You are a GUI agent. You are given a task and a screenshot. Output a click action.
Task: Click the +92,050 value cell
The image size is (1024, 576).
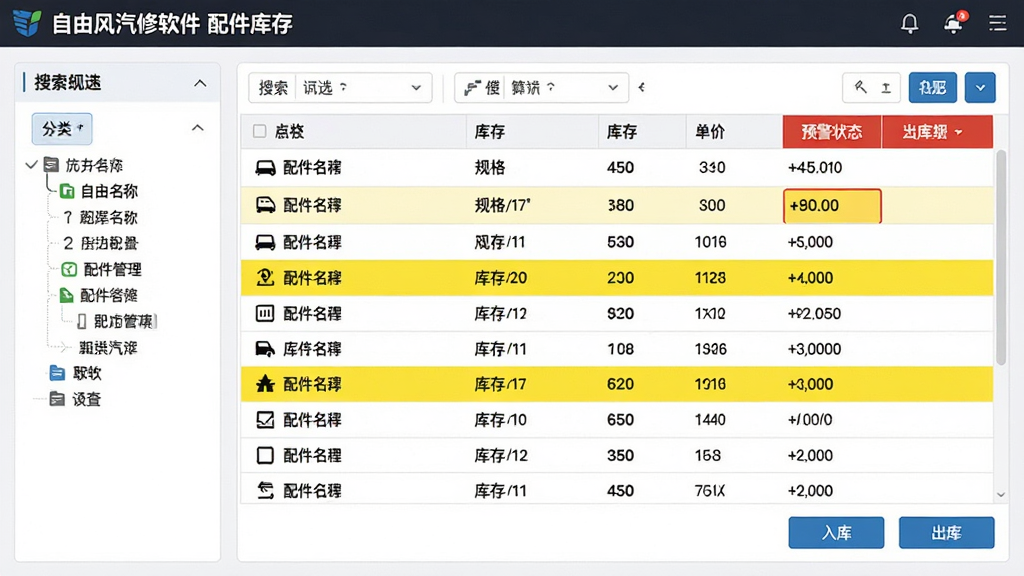click(x=814, y=313)
